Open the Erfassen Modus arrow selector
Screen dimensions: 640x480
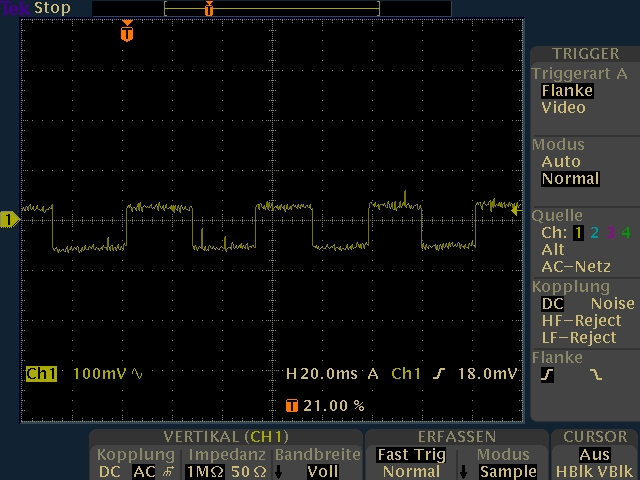463,471
